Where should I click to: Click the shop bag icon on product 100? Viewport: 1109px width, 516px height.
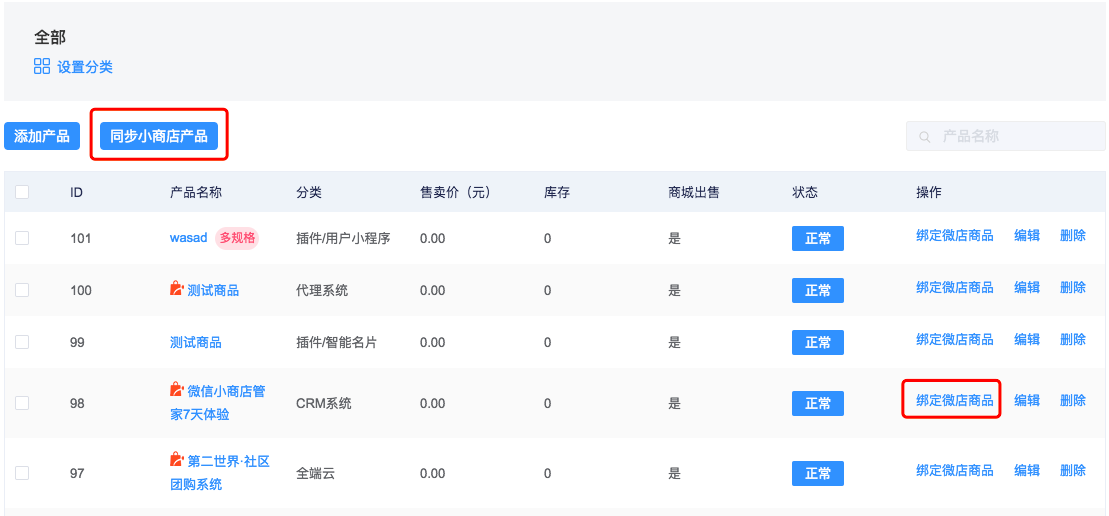pos(177,288)
